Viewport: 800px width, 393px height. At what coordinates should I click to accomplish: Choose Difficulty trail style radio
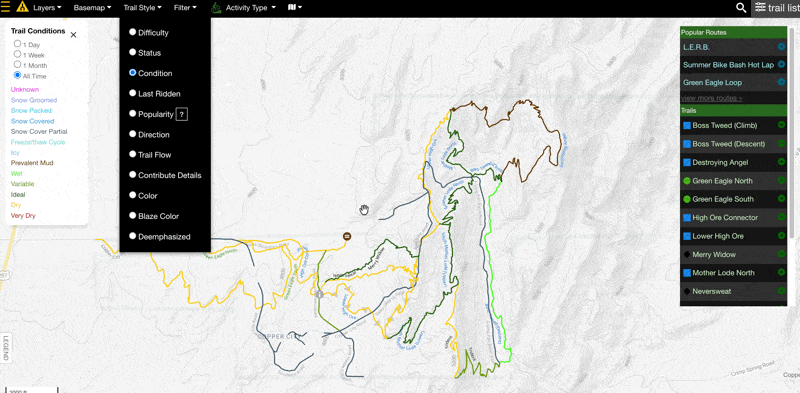tap(133, 32)
